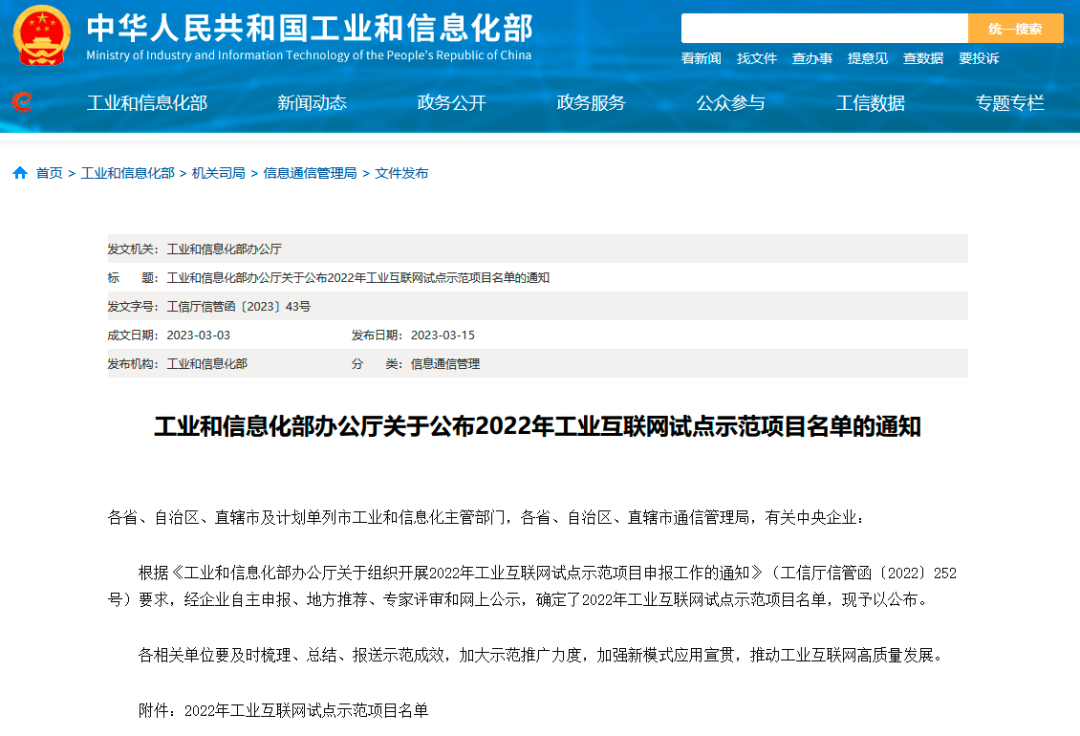Go to the 查数据 quick link
The width and height of the screenshot is (1080, 736).
click(x=923, y=59)
